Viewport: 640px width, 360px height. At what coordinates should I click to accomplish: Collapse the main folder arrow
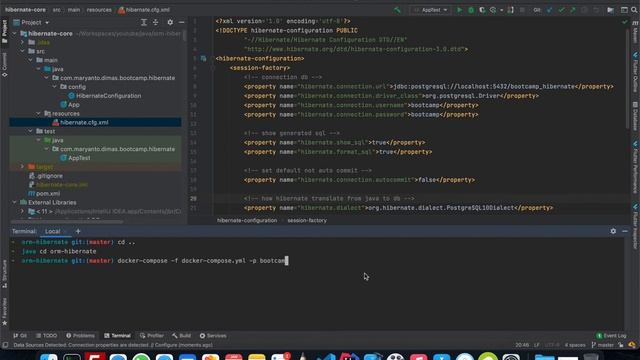click(31, 60)
